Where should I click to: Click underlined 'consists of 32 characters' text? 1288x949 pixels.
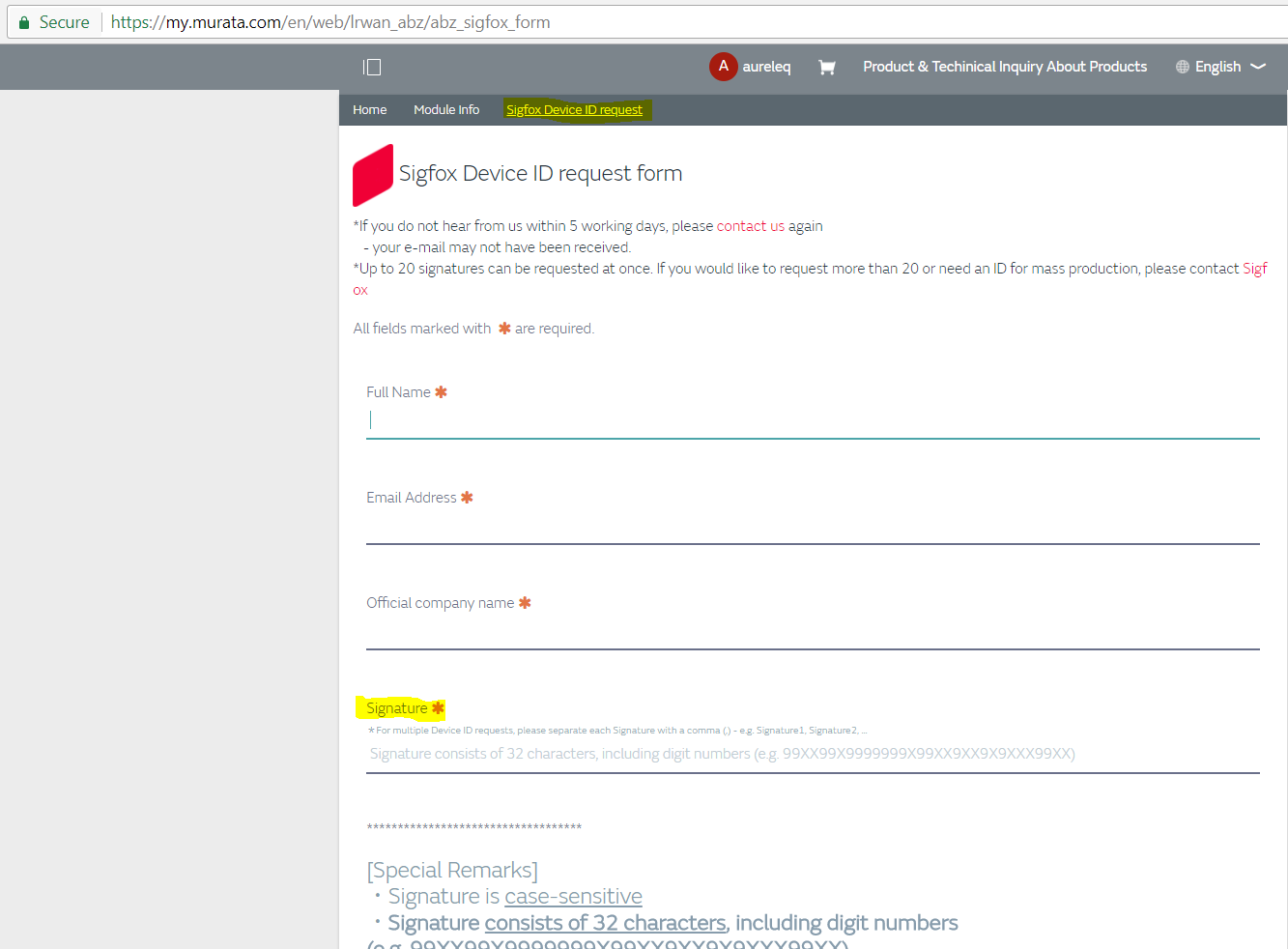click(x=605, y=923)
